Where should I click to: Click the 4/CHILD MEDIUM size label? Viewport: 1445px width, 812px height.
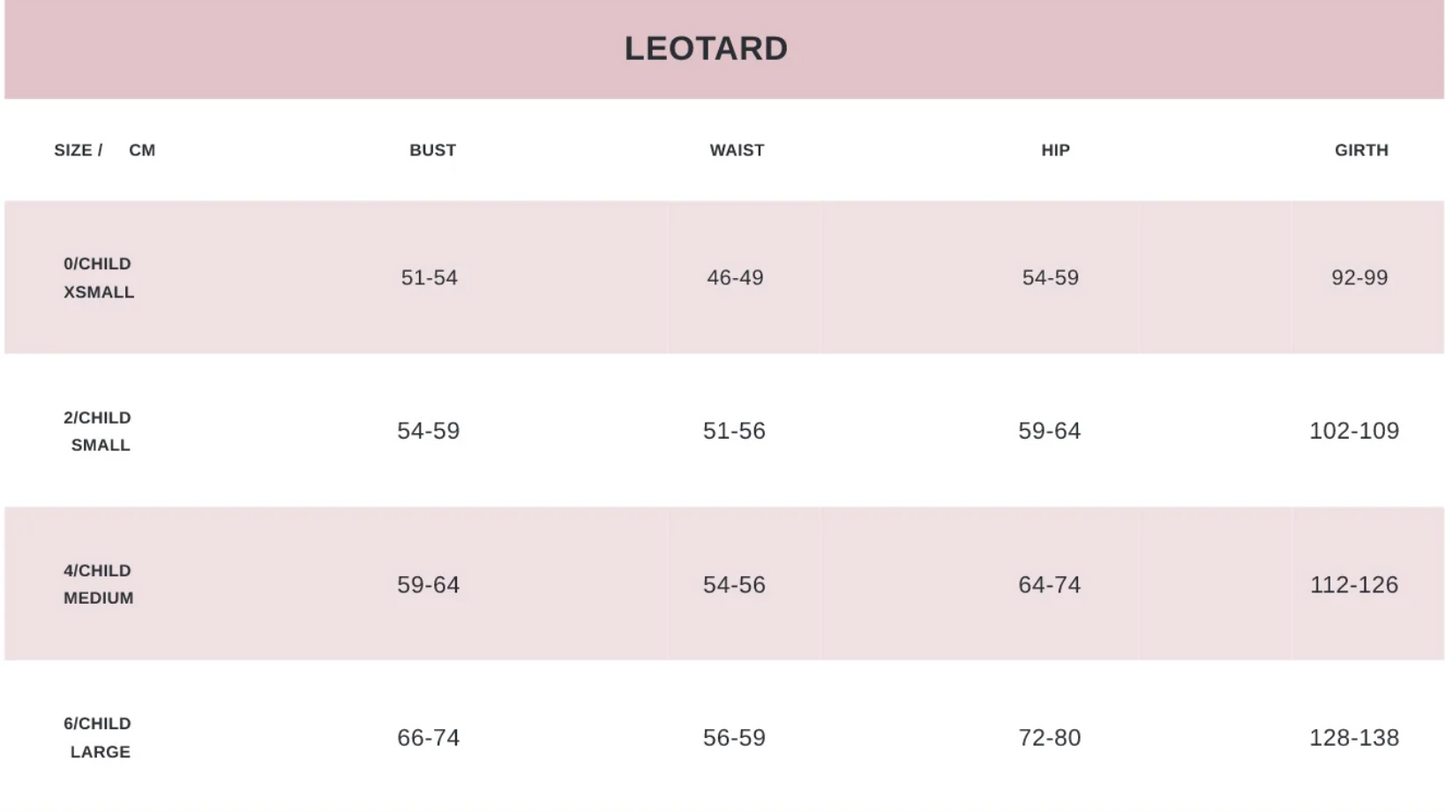coord(98,584)
